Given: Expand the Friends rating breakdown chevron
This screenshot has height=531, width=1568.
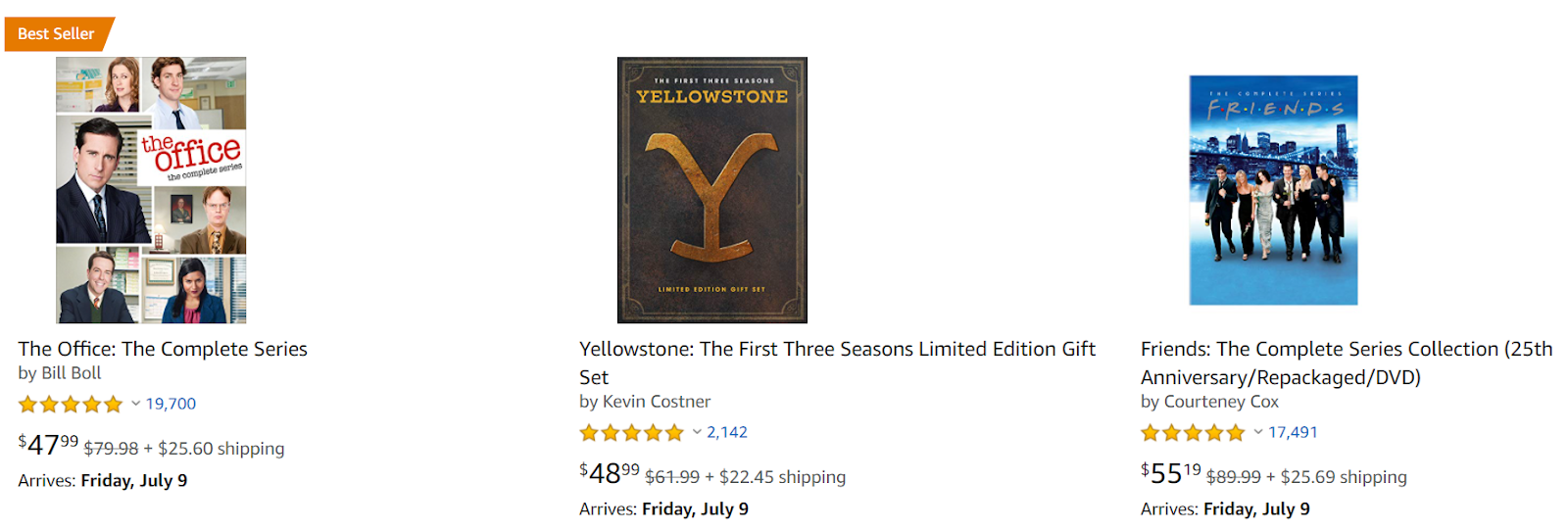Looking at the screenshot, I should [1258, 432].
